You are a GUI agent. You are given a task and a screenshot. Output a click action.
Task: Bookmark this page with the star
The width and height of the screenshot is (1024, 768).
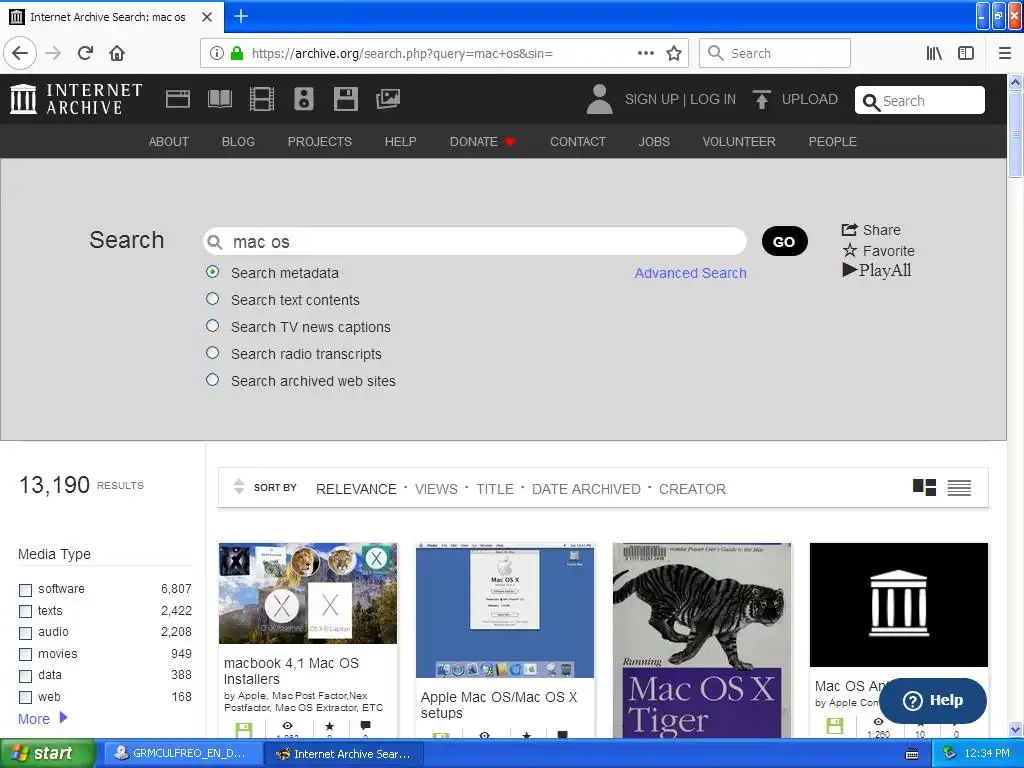coord(674,54)
